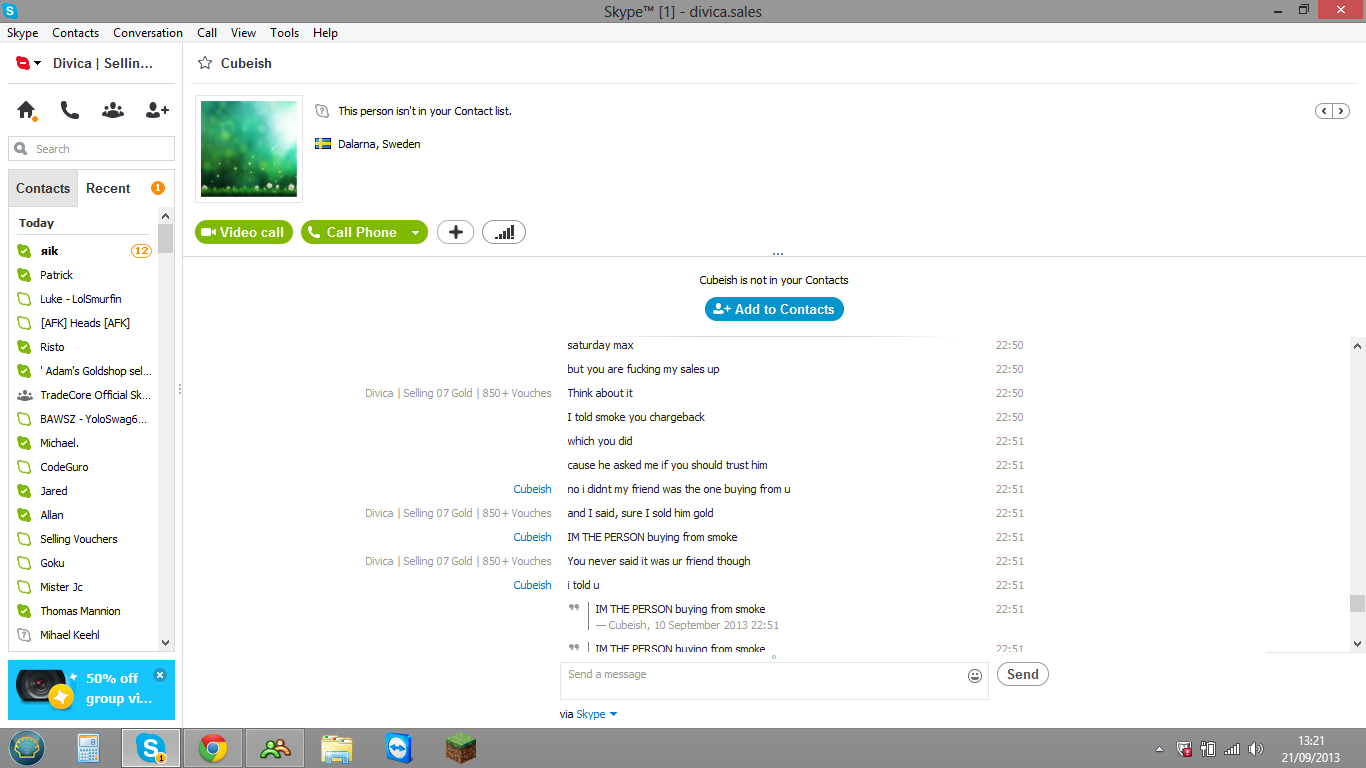The height and width of the screenshot is (768, 1366).
Task: Open TeamViewer from the taskbar
Action: [x=399, y=748]
